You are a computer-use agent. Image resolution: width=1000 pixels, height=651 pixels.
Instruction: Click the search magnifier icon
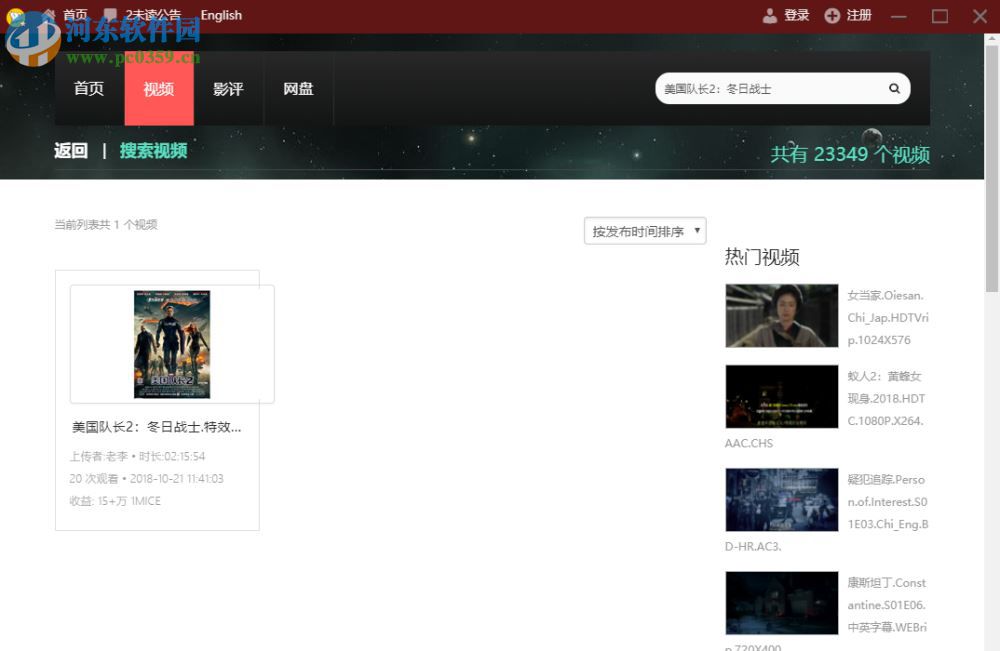pyautogui.click(x=894, y=89)
